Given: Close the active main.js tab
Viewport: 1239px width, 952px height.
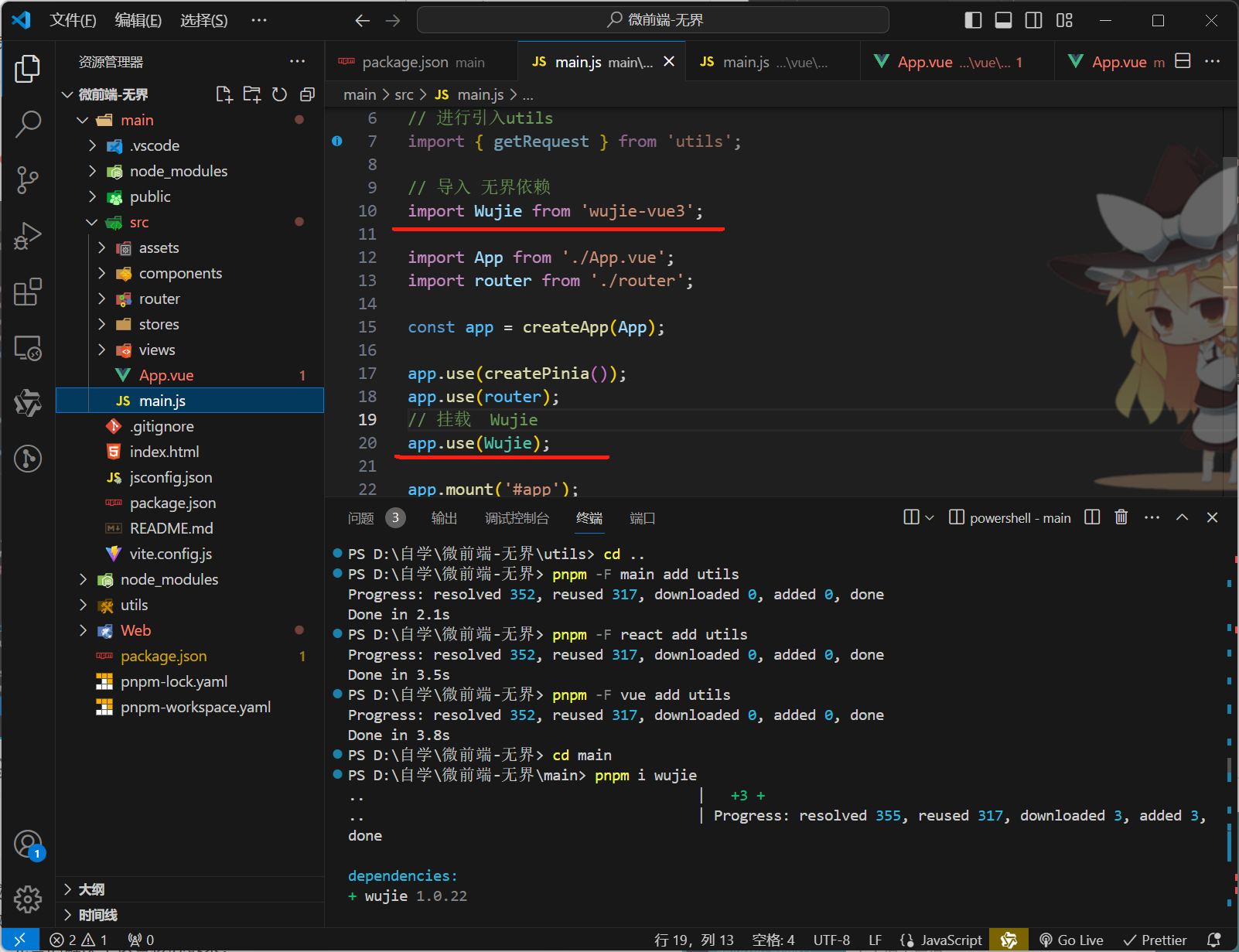Looking at the screenshot, I should point(669,61).
